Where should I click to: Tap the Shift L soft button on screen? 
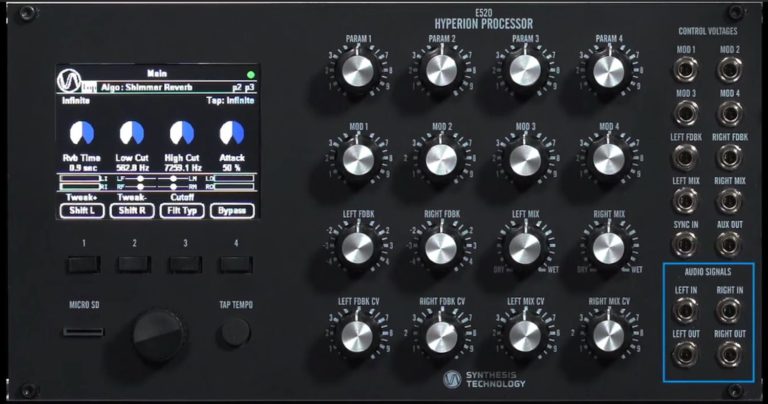[82, 211]
